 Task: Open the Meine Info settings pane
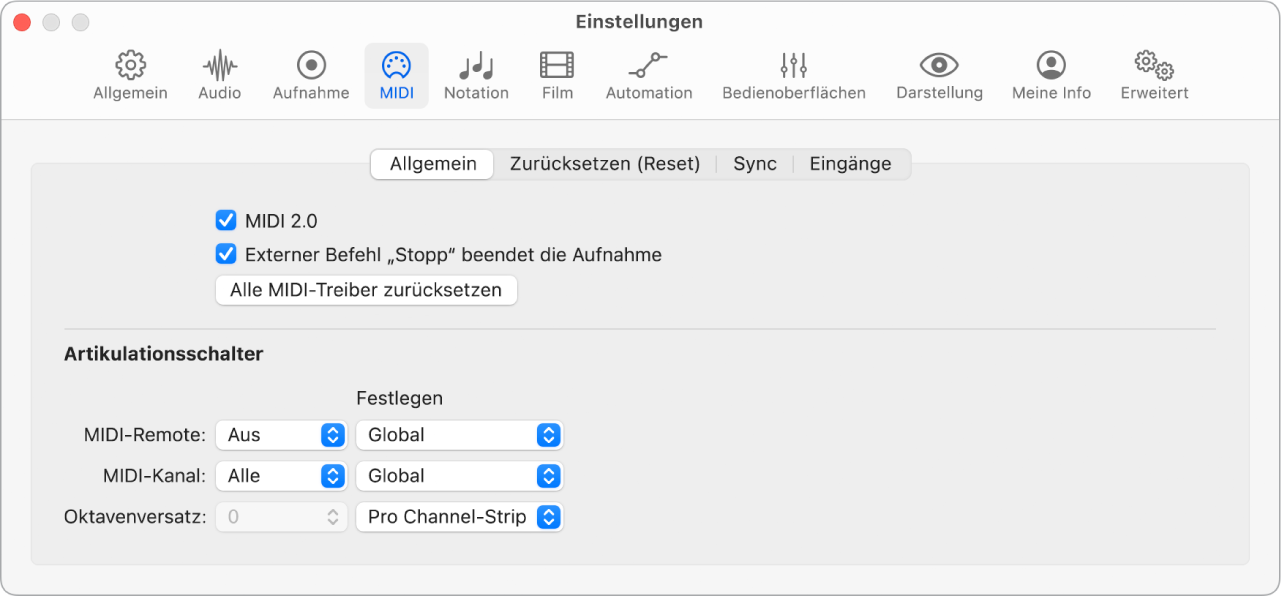pos(1051,76)
